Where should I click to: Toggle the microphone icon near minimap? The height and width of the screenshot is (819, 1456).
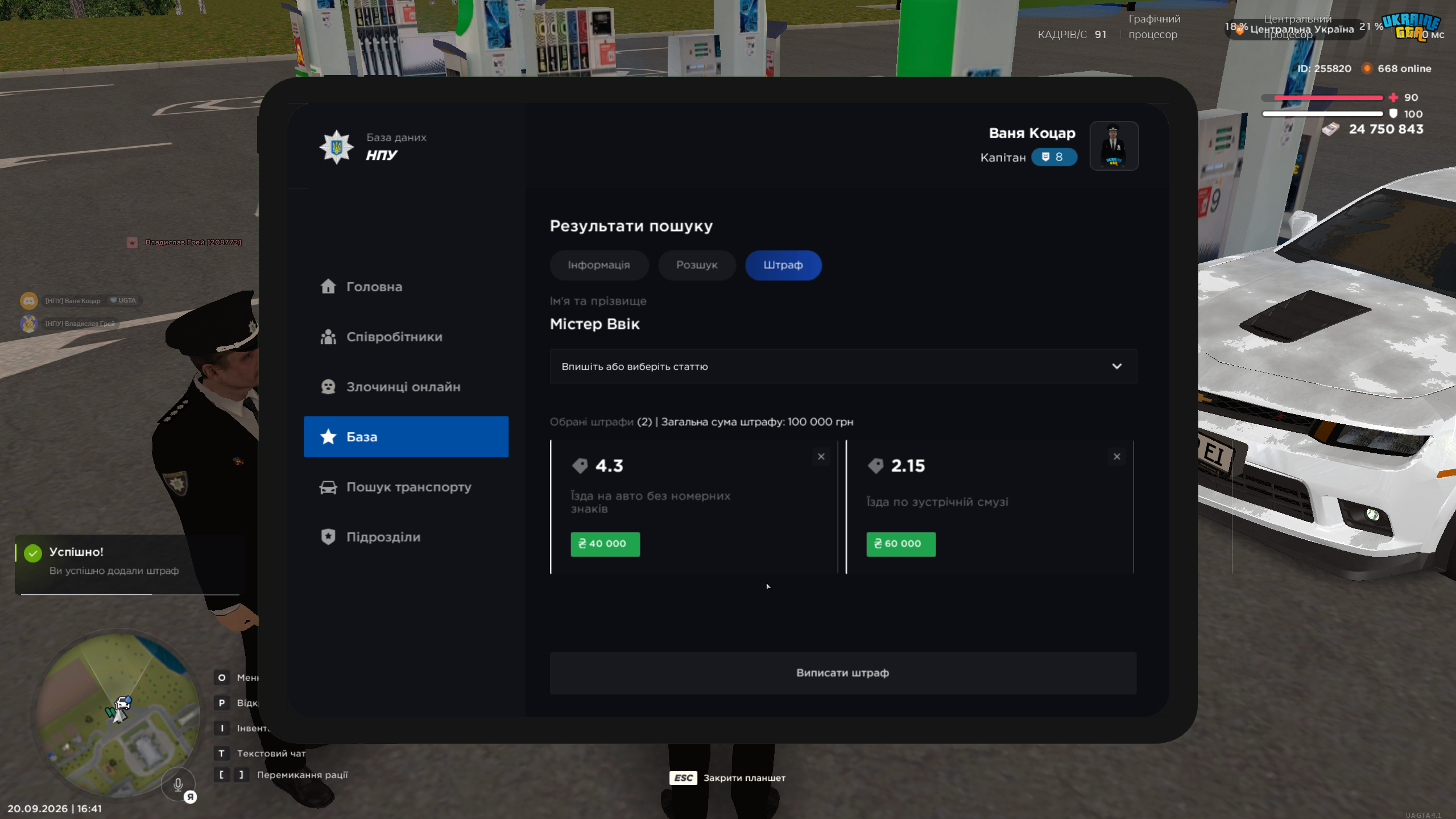coord(178,784)
